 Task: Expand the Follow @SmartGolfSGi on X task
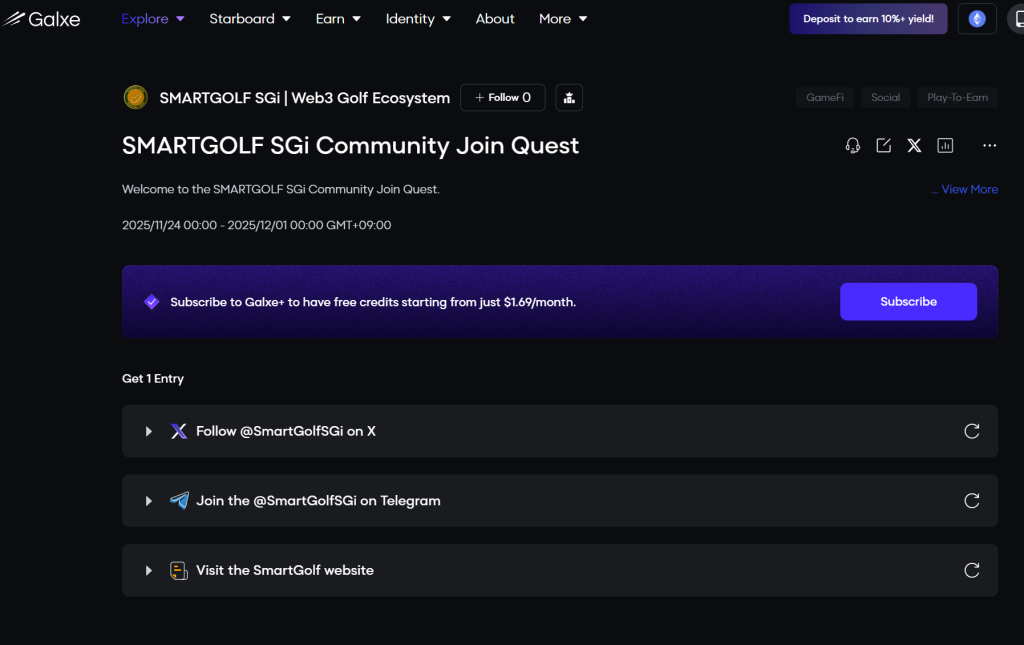pos(149,432)
